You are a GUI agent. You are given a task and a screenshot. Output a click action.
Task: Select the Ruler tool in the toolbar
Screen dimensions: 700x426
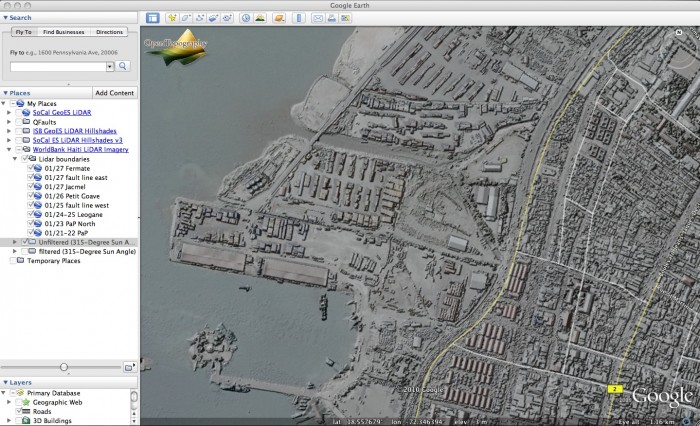pos(299,18)
